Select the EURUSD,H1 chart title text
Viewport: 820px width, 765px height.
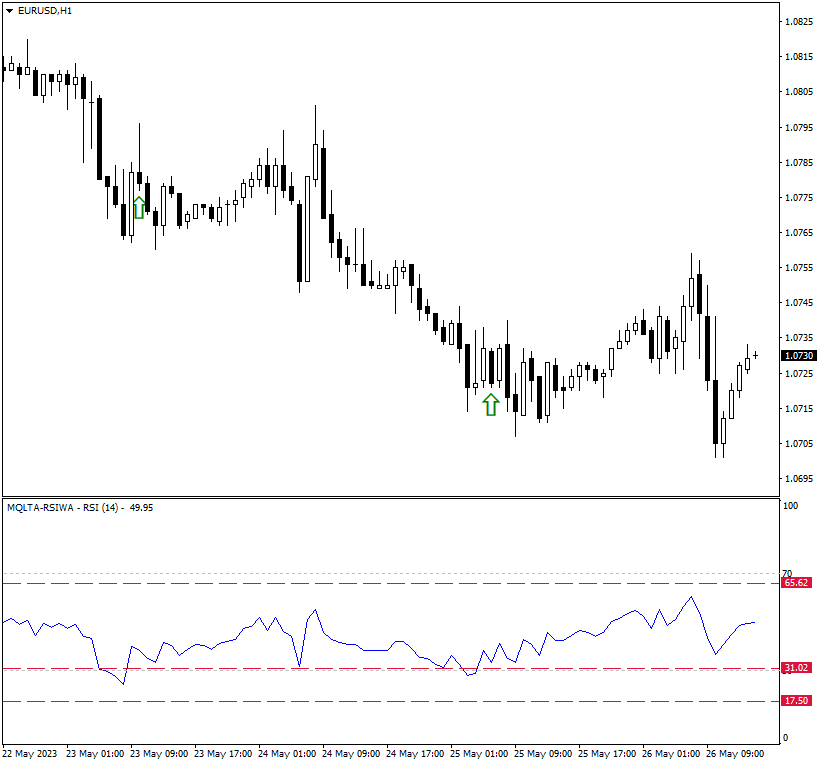pyautogui.click(x=44, y=11)
